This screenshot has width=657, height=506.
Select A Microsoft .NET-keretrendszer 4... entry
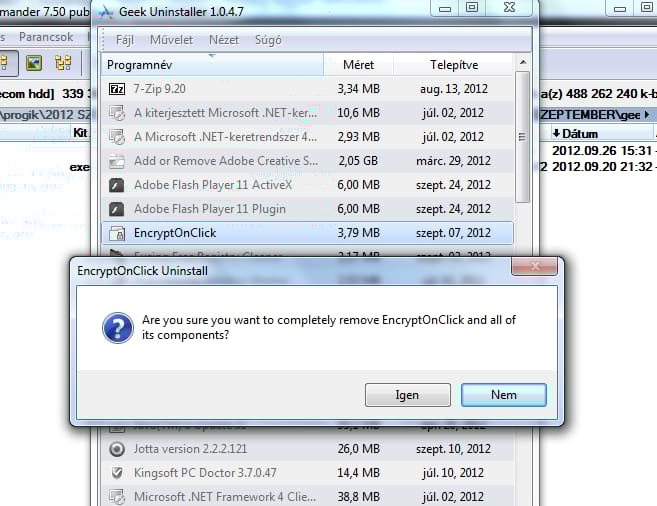click(x=307, y=137)
